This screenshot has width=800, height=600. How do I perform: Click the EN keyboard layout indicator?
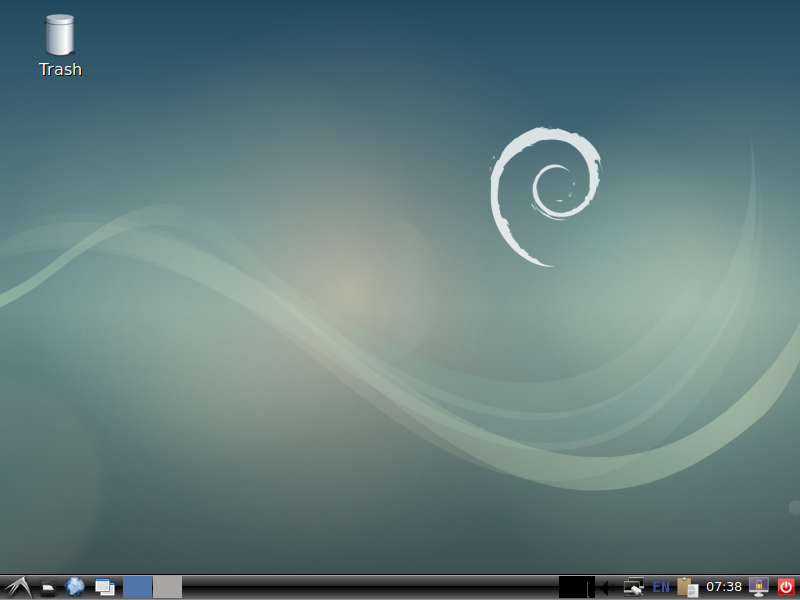coord(661,587)
